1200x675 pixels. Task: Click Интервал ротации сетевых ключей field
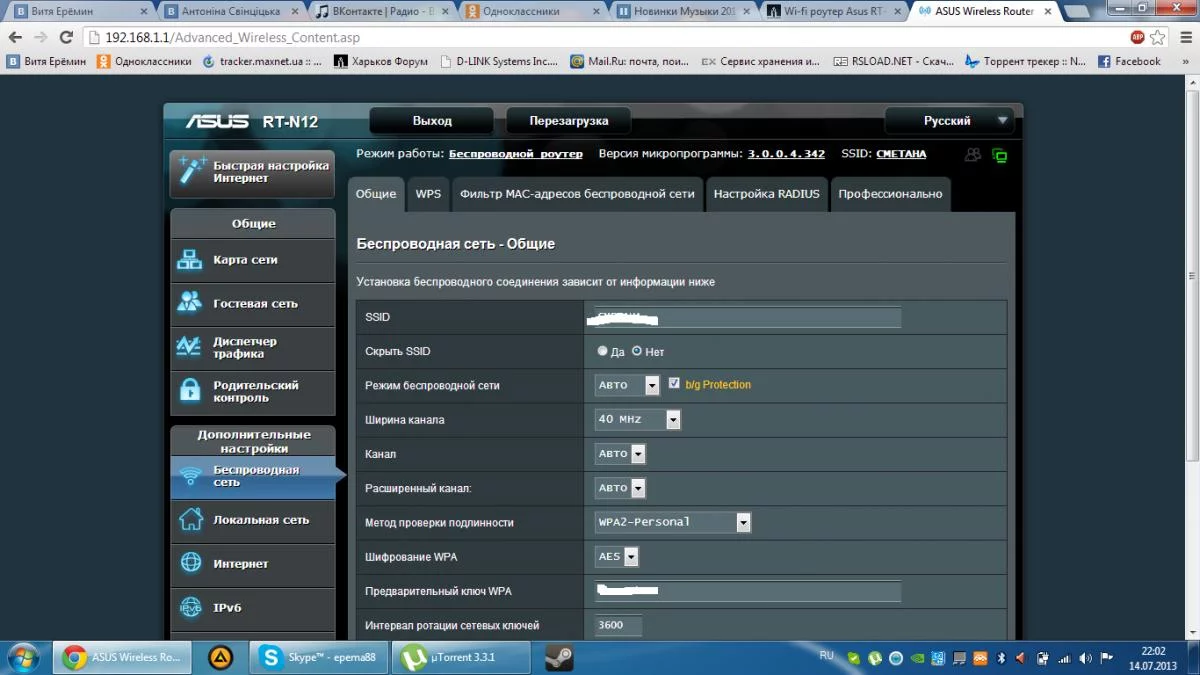pos(619,625)
